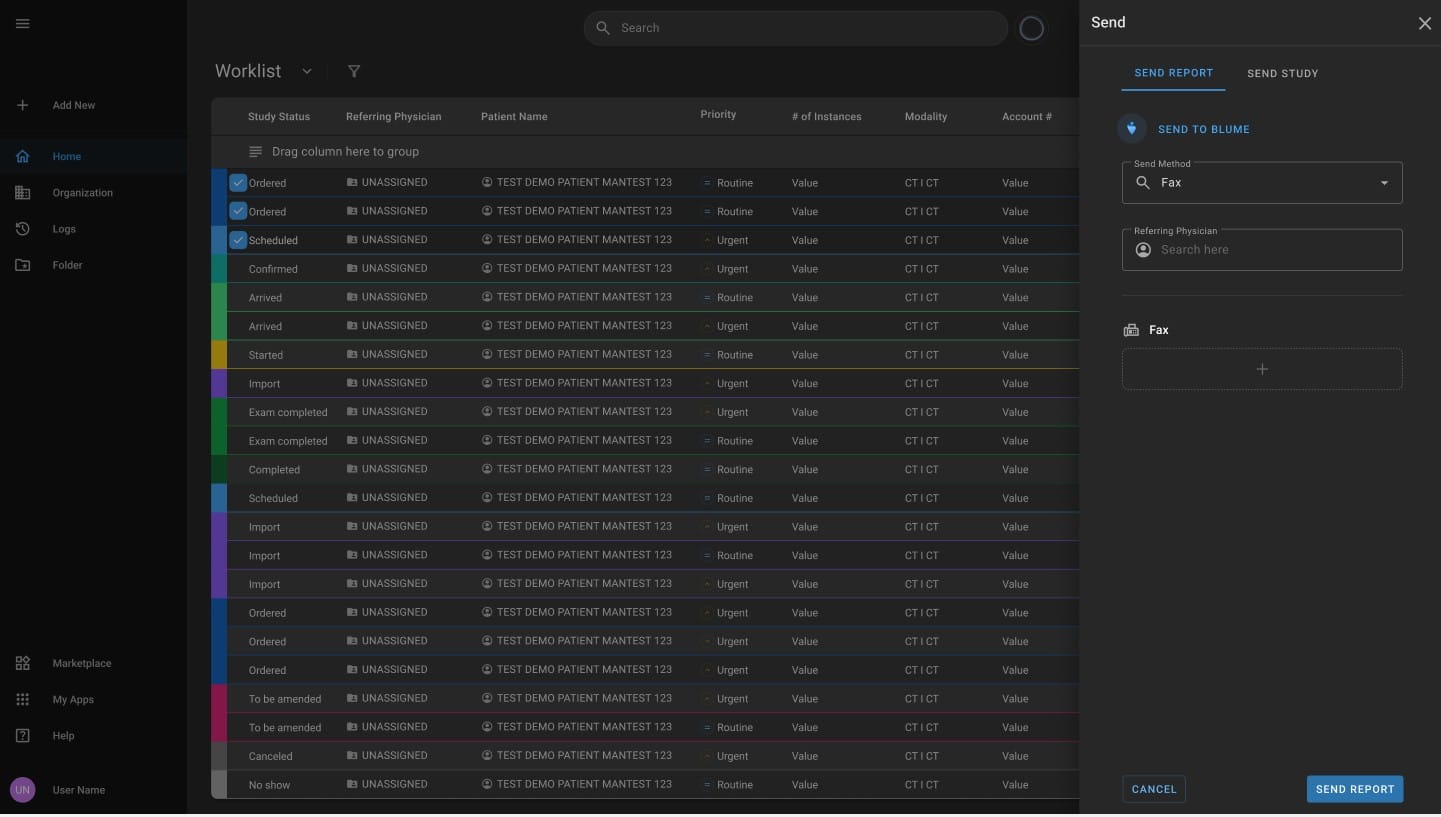The height and width of the screenshot is (817, 1441).
Task: Uncheck the first Ordered row checkbox
Action: (238, 183)
